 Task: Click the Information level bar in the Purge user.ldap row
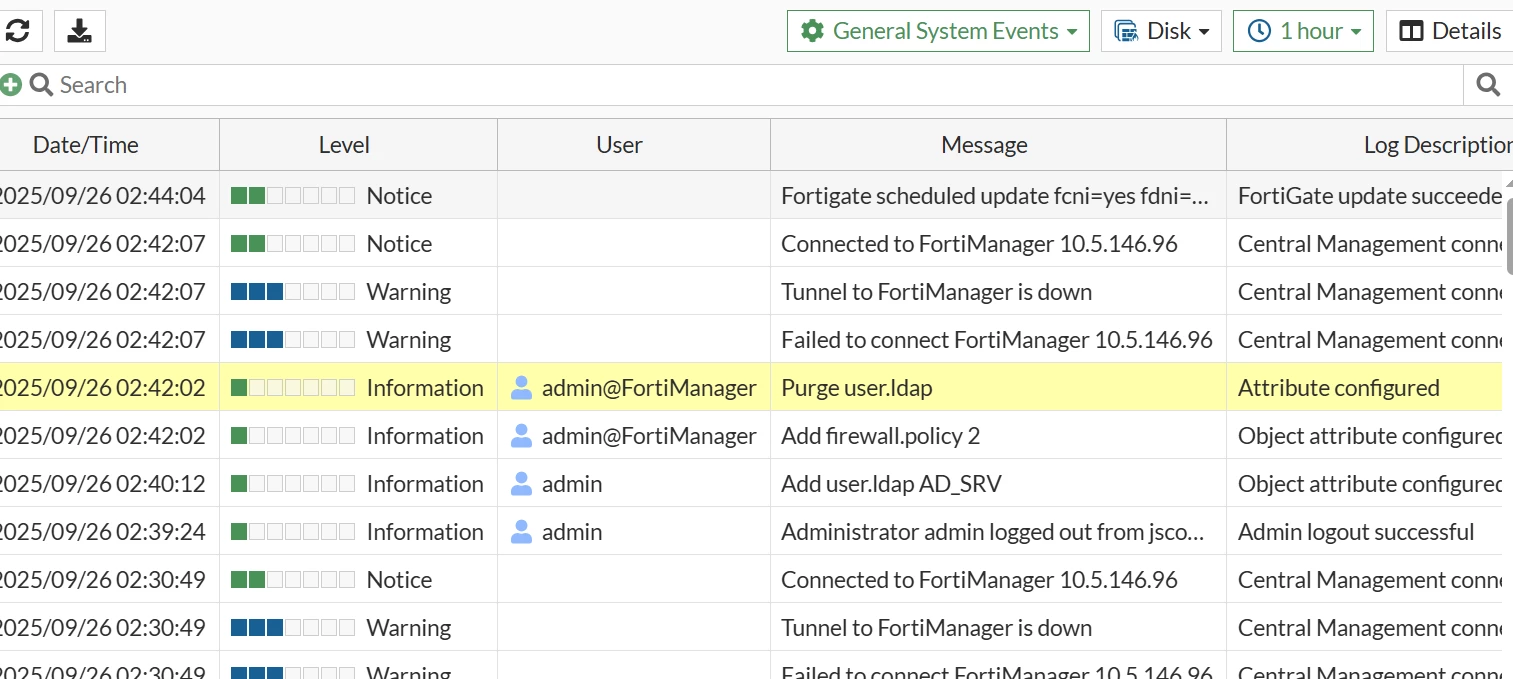(x=293, y=388)
